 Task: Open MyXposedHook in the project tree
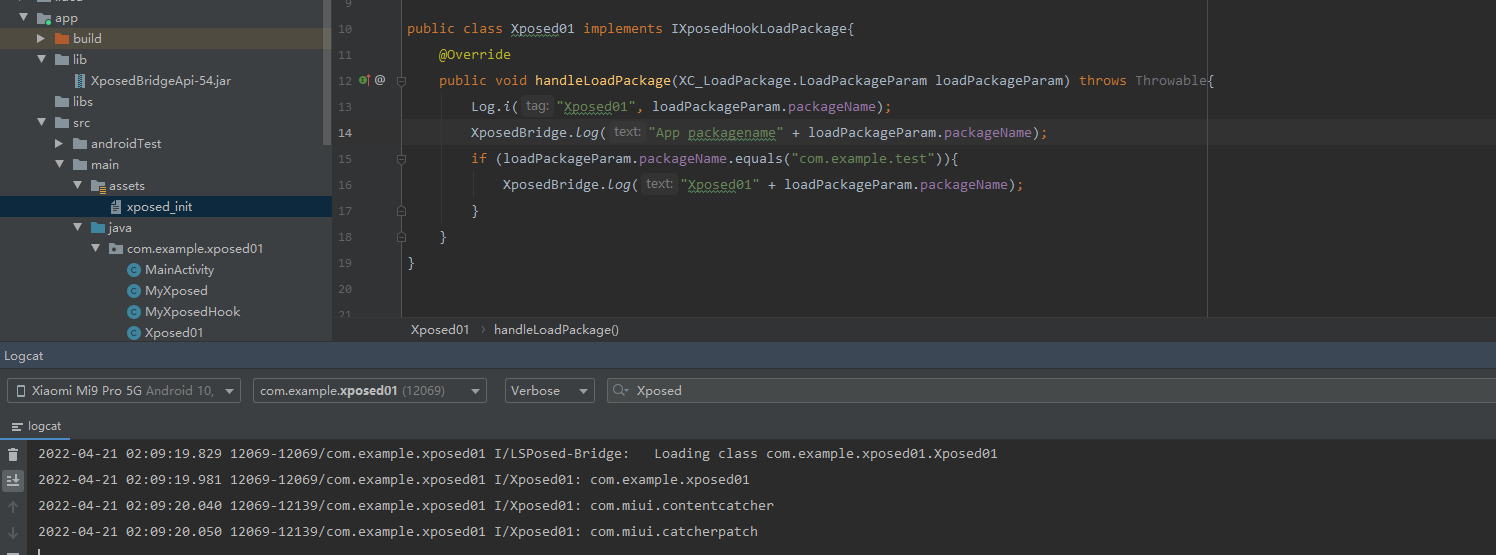(x=193, y=312)
